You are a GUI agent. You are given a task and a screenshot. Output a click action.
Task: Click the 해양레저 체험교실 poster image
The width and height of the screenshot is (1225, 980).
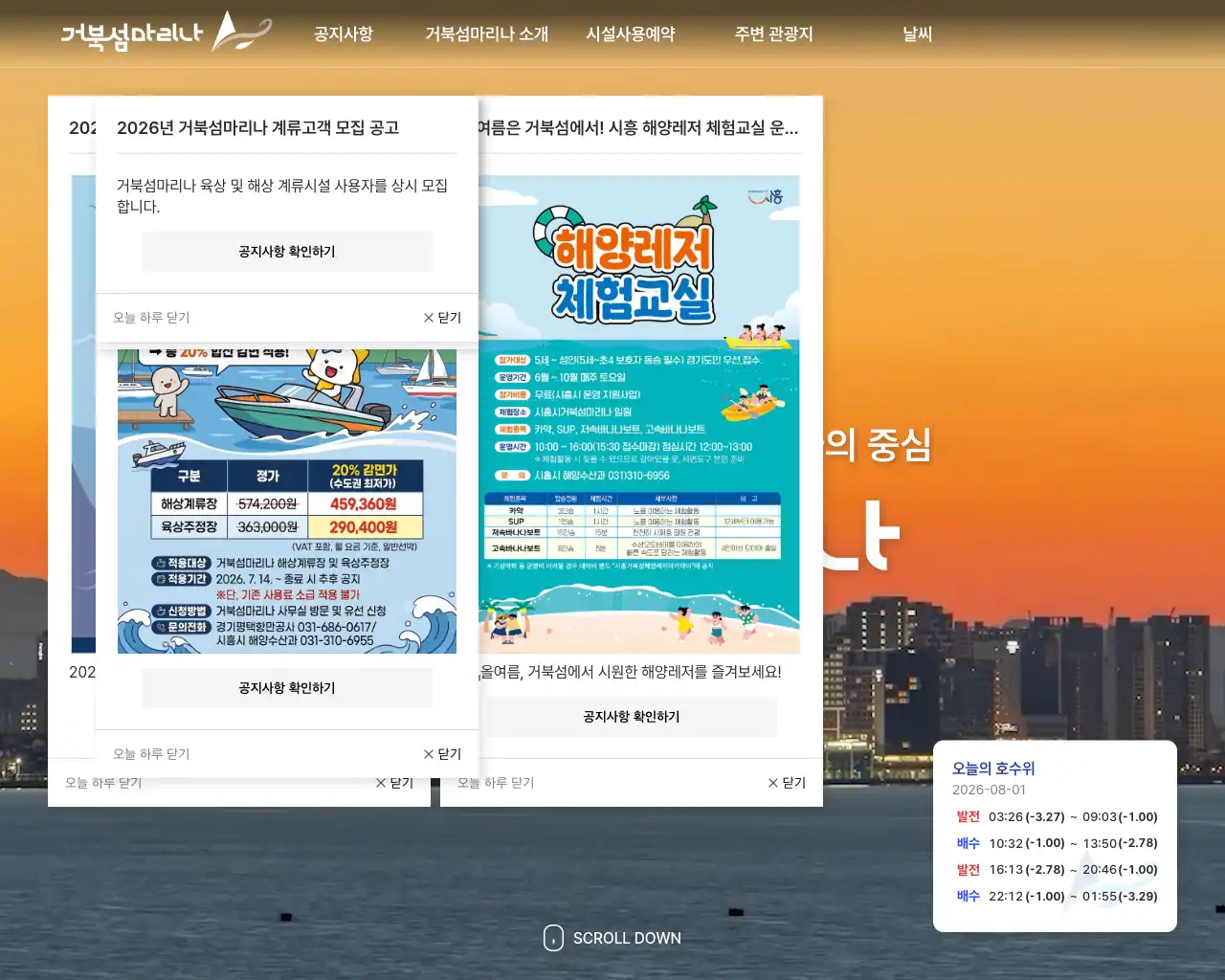(x=638, y=414)
